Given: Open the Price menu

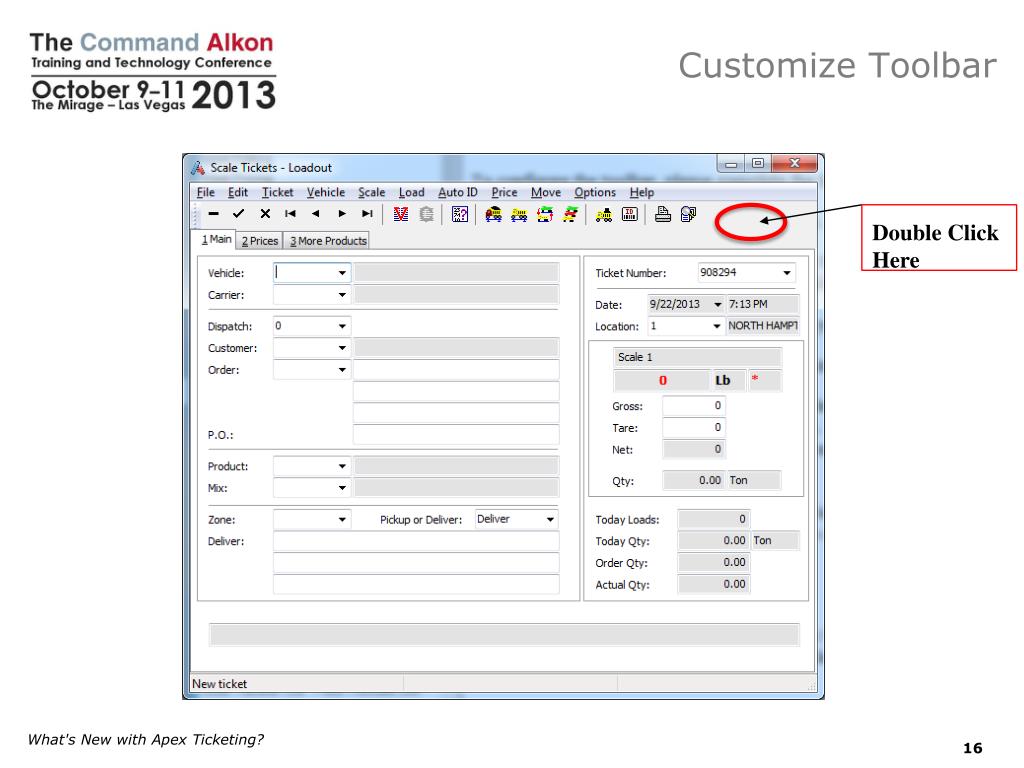Looking at the screenshot, I should coord(504,192).
